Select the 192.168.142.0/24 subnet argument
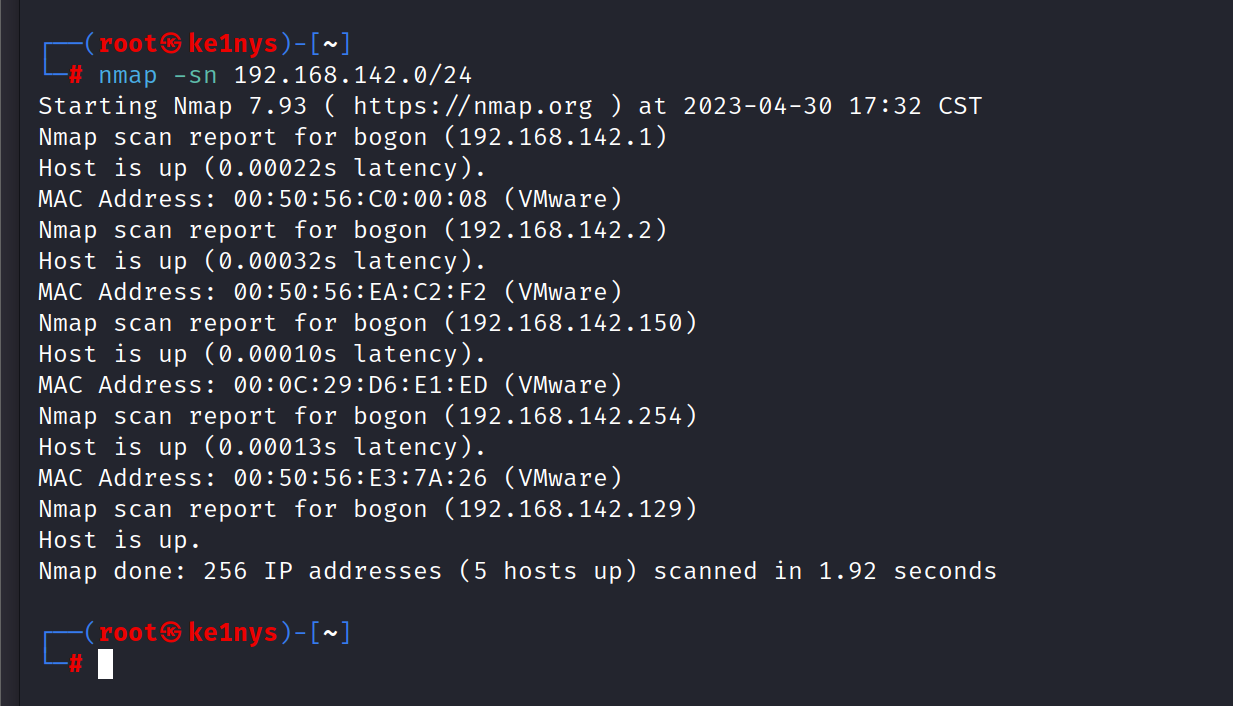This screenshot has width=1233, height=706. coord(352,75)
